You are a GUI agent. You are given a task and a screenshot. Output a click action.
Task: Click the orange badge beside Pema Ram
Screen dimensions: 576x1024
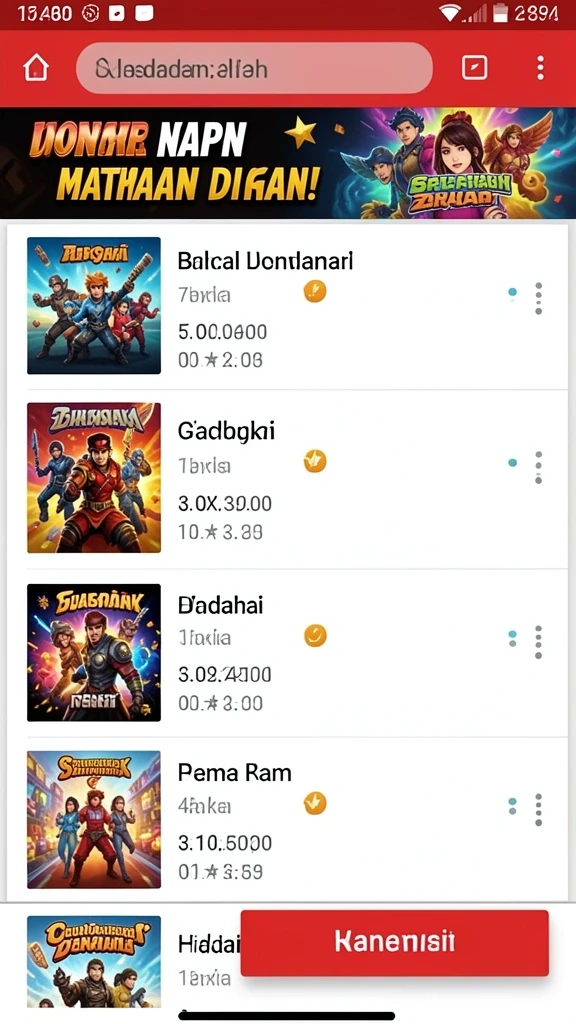coord(315,803)
